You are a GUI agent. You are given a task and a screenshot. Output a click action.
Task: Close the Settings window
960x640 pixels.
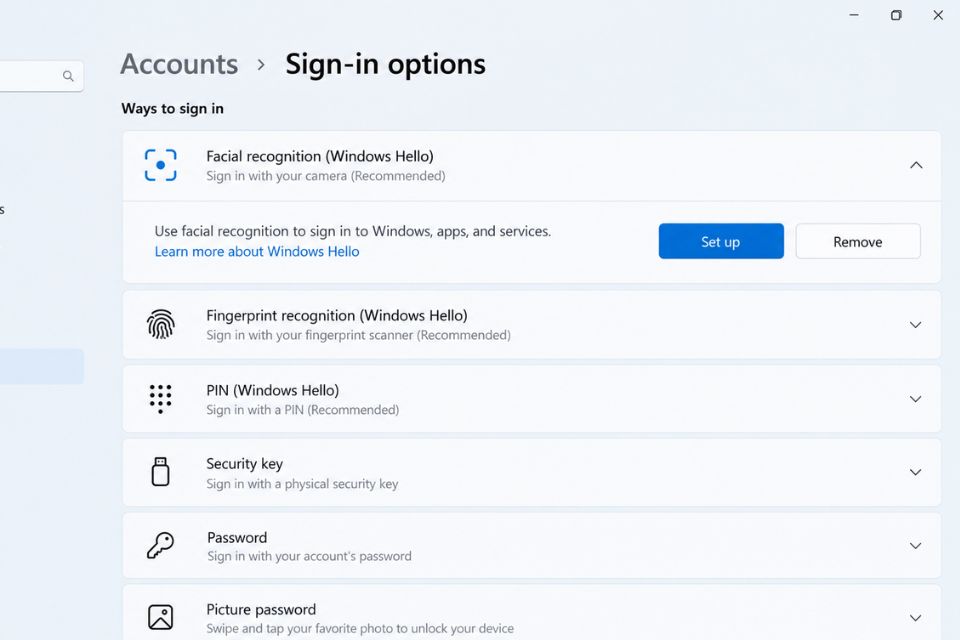pos(938,15)
